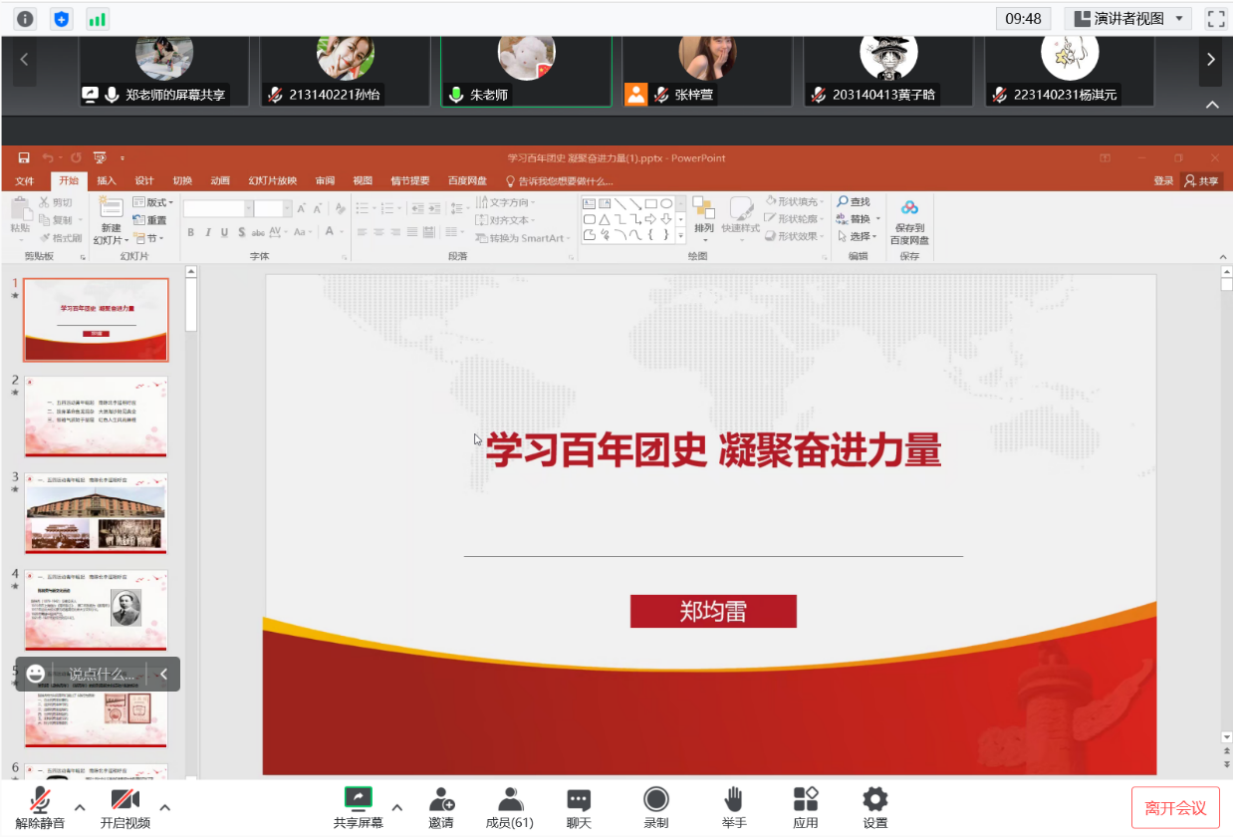Enter full screen mode

pyautogui.click(x=1215, y=19)
